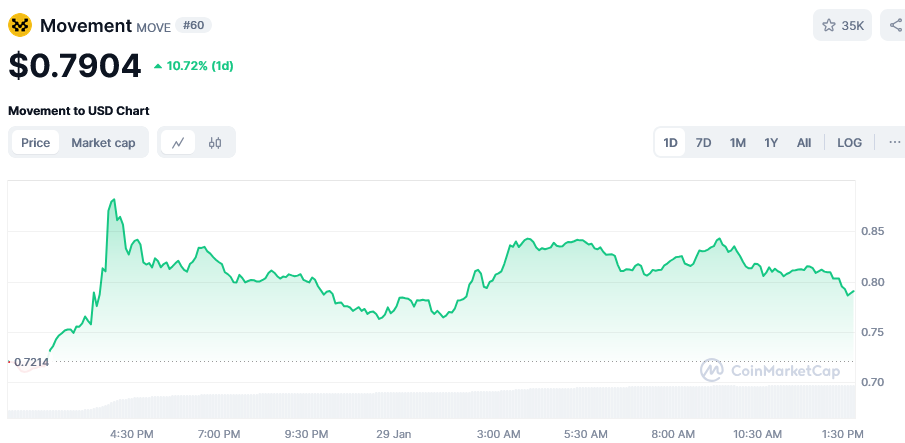Click the 4:30 PM x-axis label
Viewport: 905px width, 443px height.
[x=132, y=434]
